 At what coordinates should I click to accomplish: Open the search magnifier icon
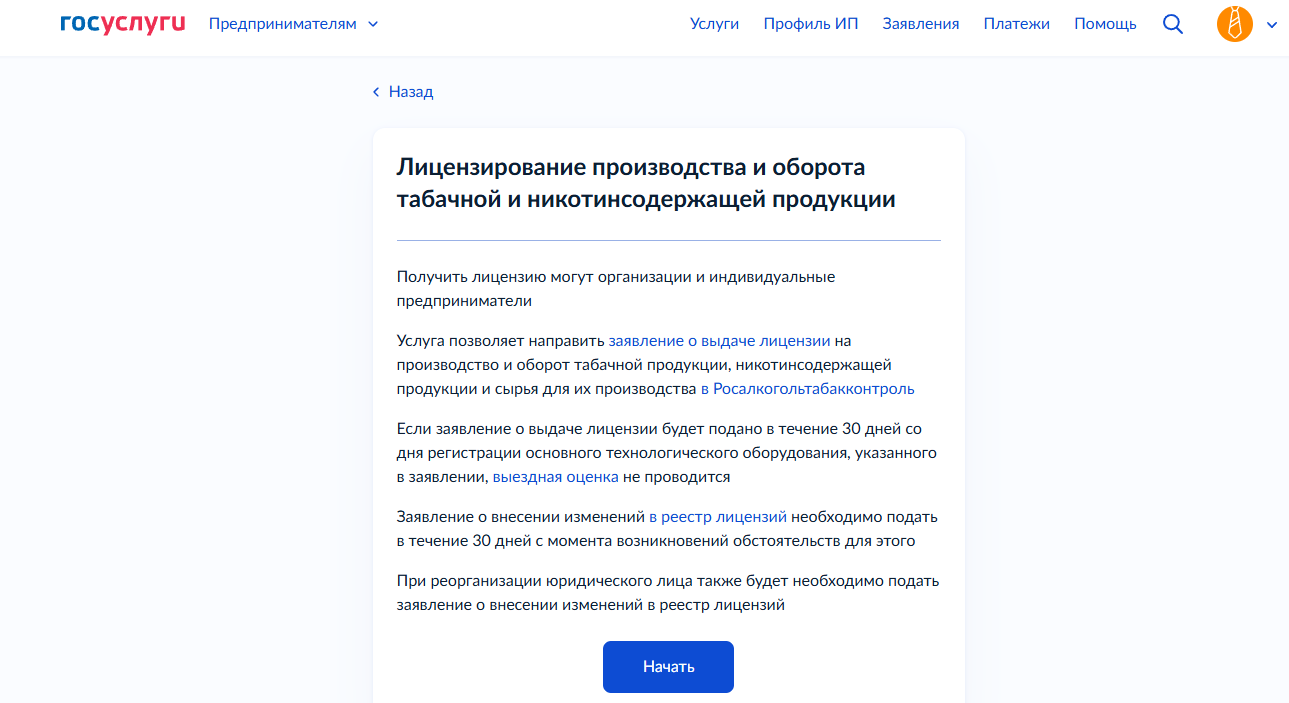[1171, 24]
